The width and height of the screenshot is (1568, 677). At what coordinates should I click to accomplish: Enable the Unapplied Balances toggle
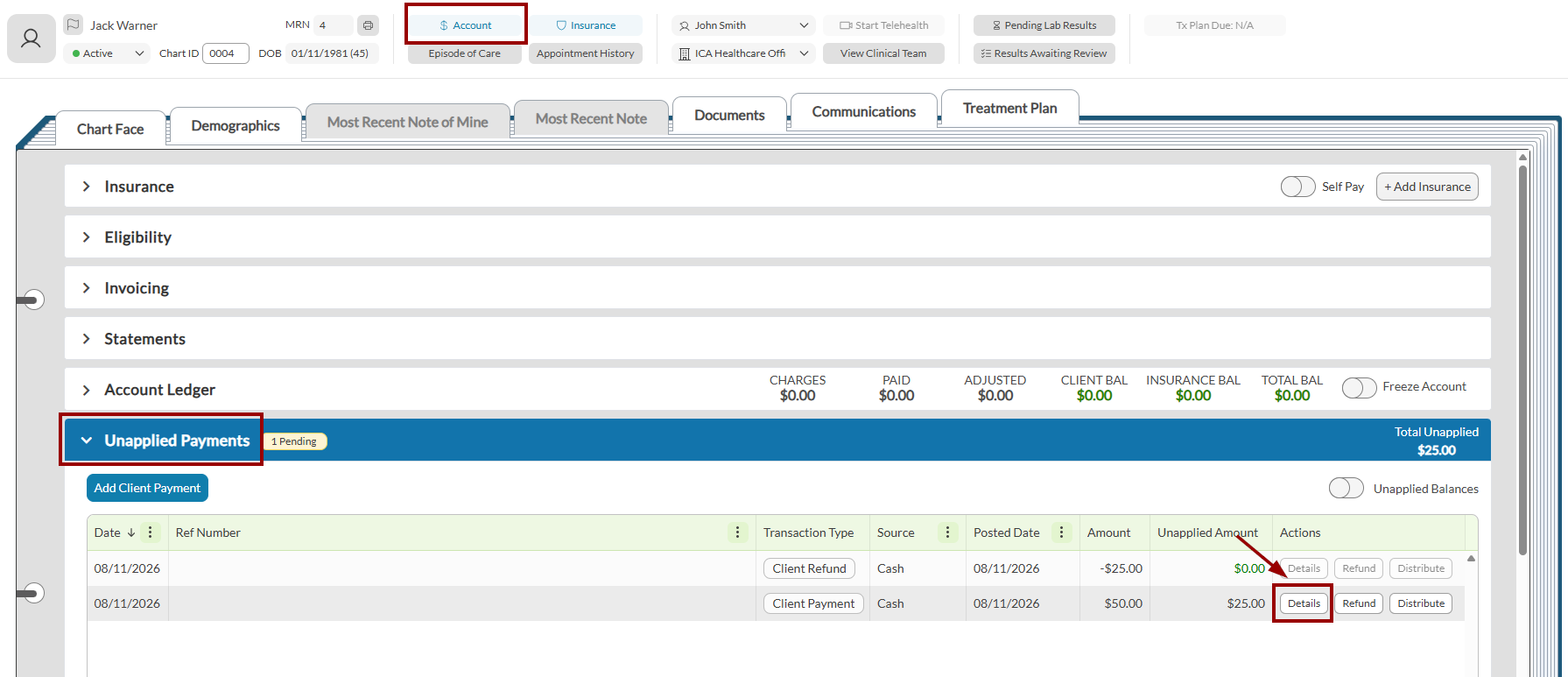[x=1346, y=488]
